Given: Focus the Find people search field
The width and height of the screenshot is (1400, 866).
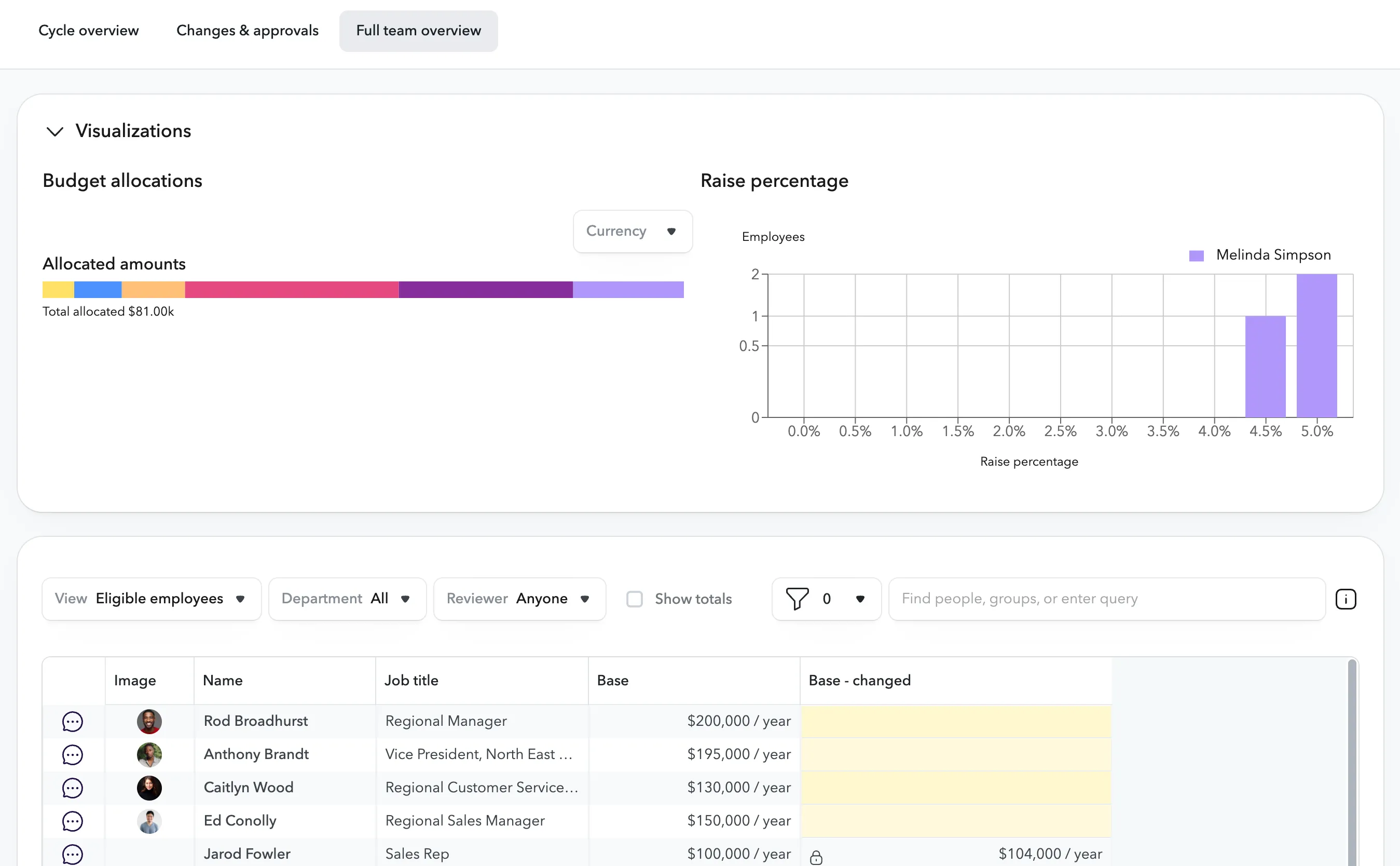Looking at the screenshot, I should (x=1107, y=599).
